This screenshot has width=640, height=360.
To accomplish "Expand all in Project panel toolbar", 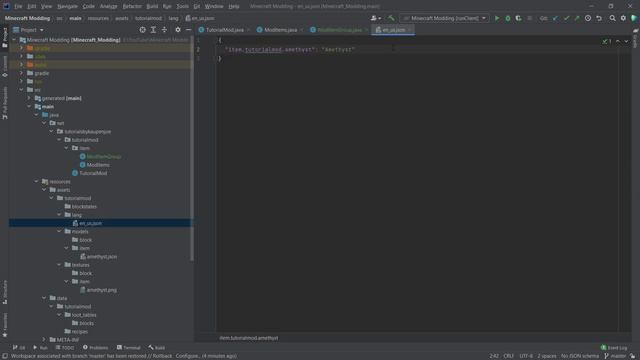I will point(153,30).
